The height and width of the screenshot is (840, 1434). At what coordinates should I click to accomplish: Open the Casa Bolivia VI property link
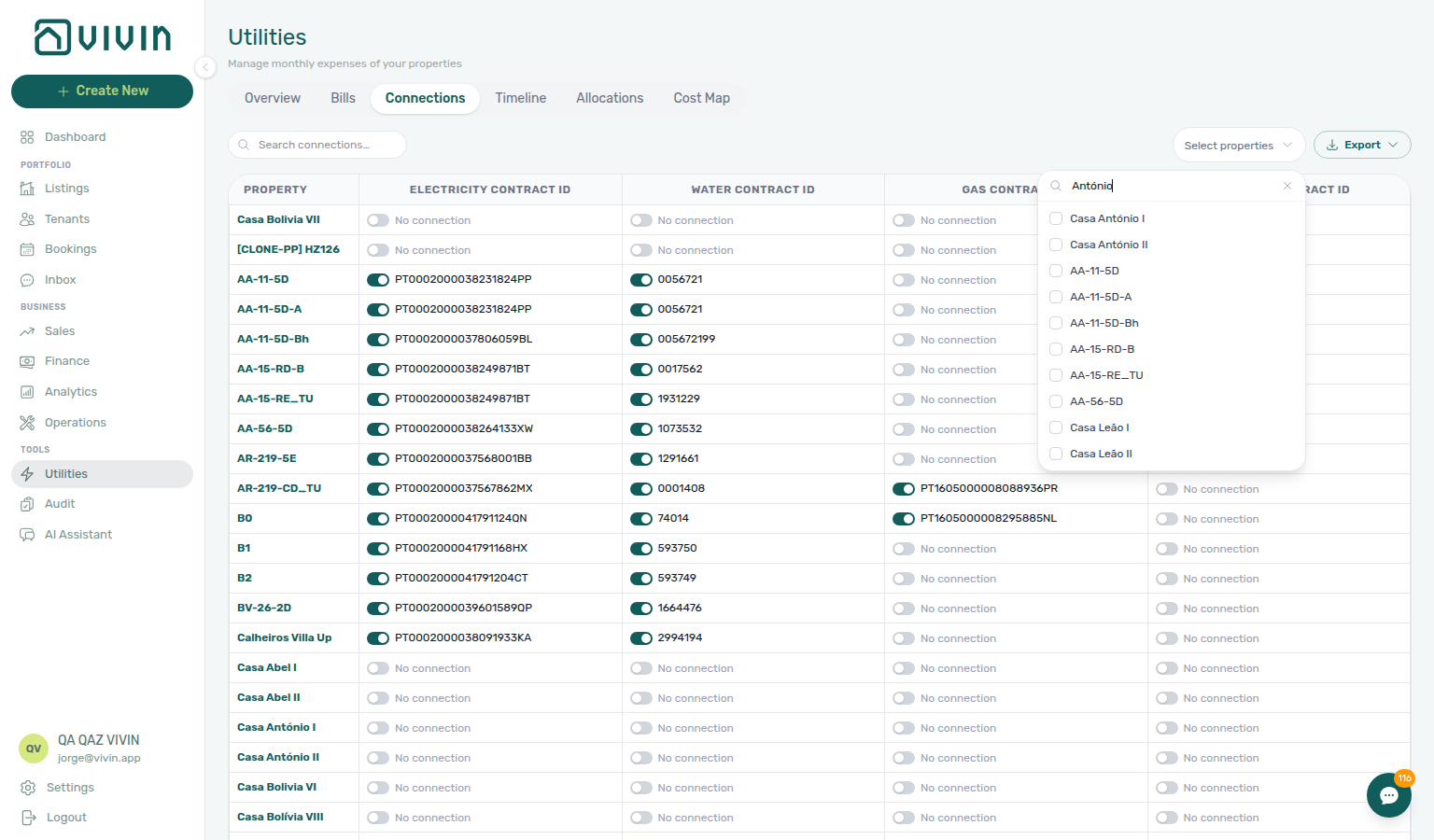[276, 787]
